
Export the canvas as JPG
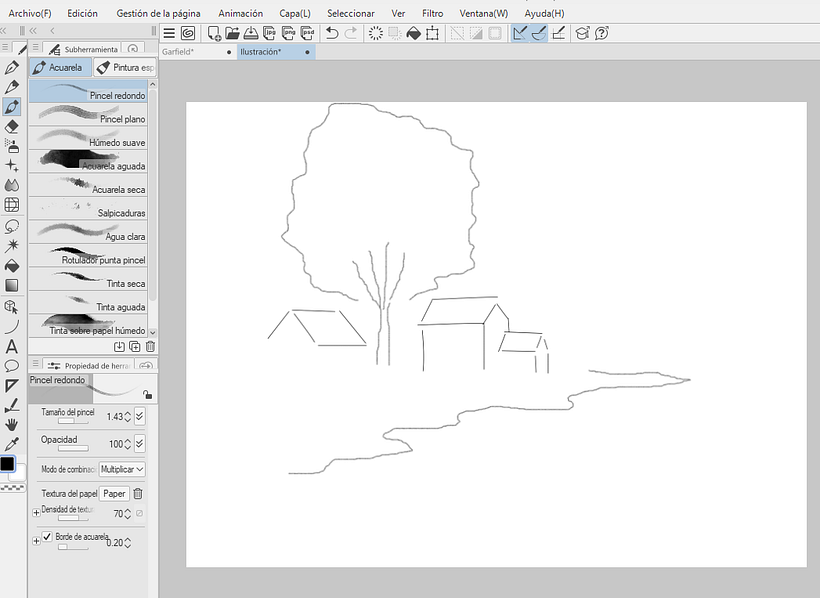click(x=270, y=33)
